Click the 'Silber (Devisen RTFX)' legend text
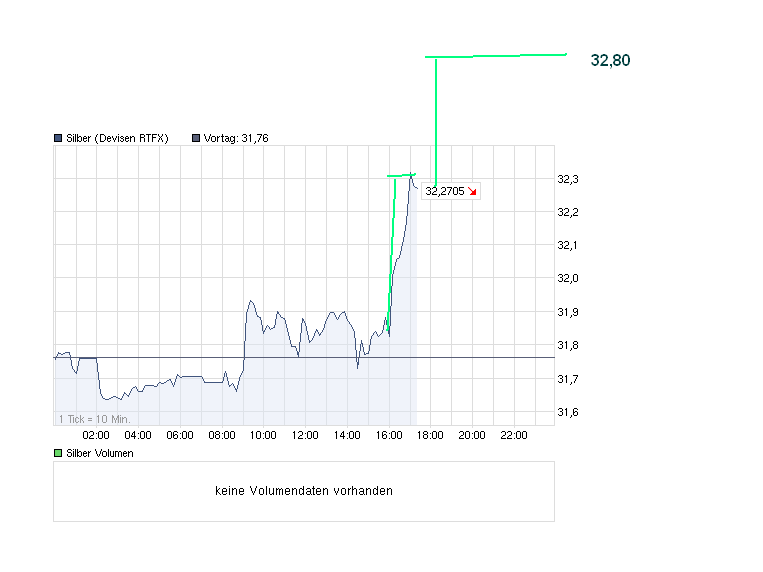This screenshot has height=572, width=763. click(x=117, y=138)
